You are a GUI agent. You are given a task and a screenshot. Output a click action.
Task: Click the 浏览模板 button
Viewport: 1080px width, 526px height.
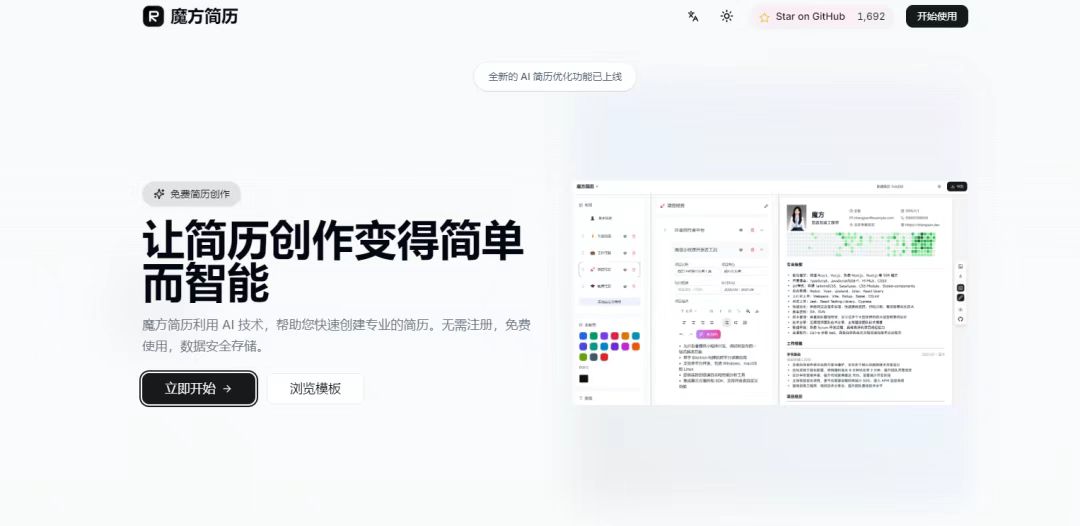pos(315,388)
